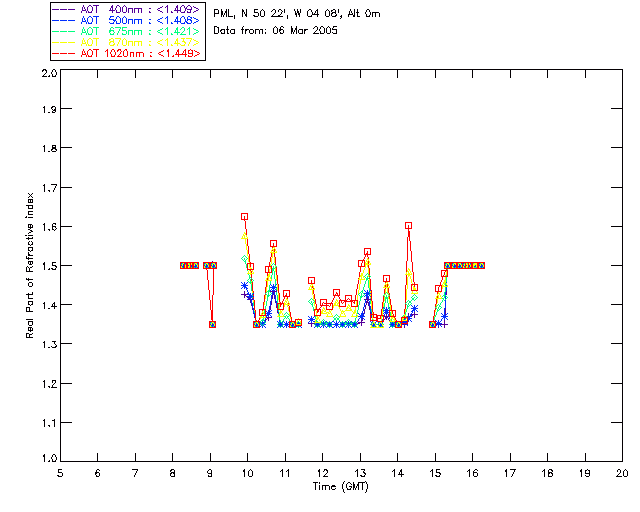The height and width of the screenshot is (512, 640).
Task: Click the green dashed line sample in legend
Action: [x=64, y=31]
